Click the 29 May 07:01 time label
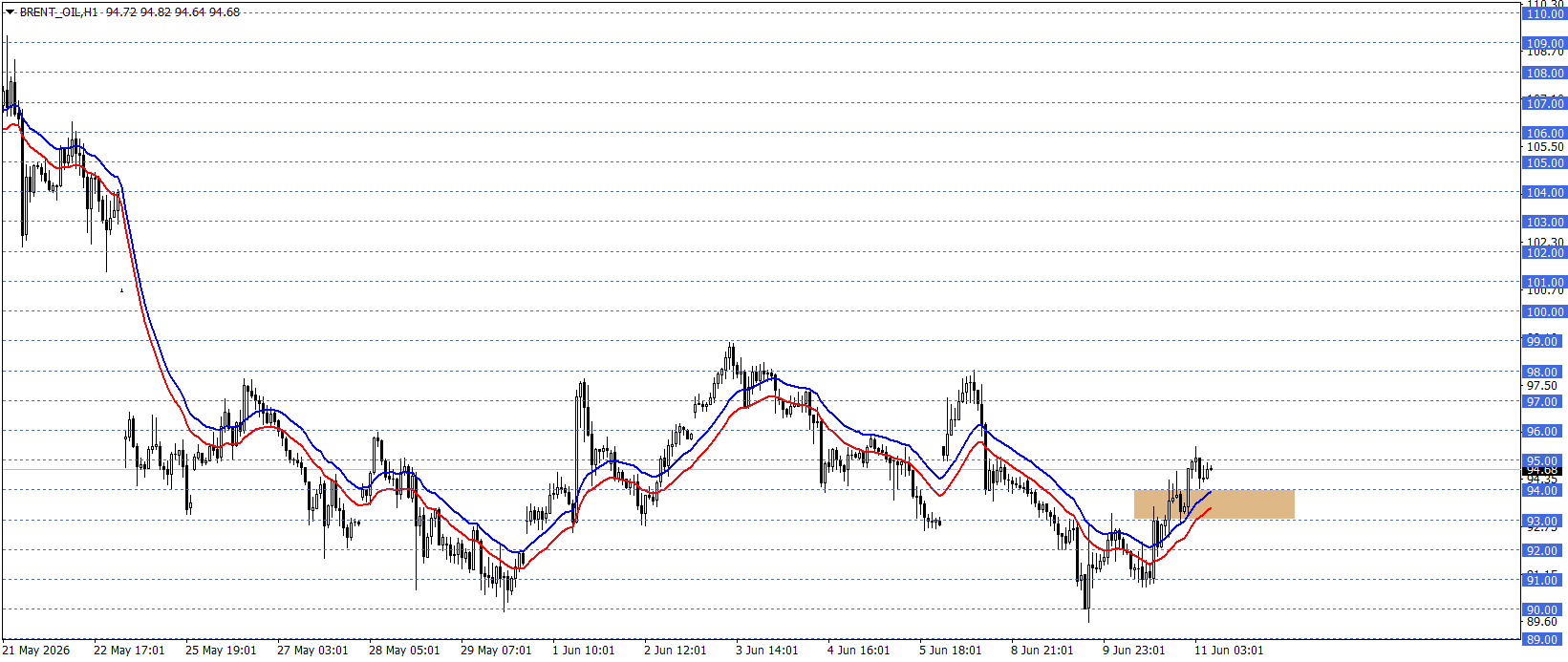1568x662 pixels. (496, 651)
